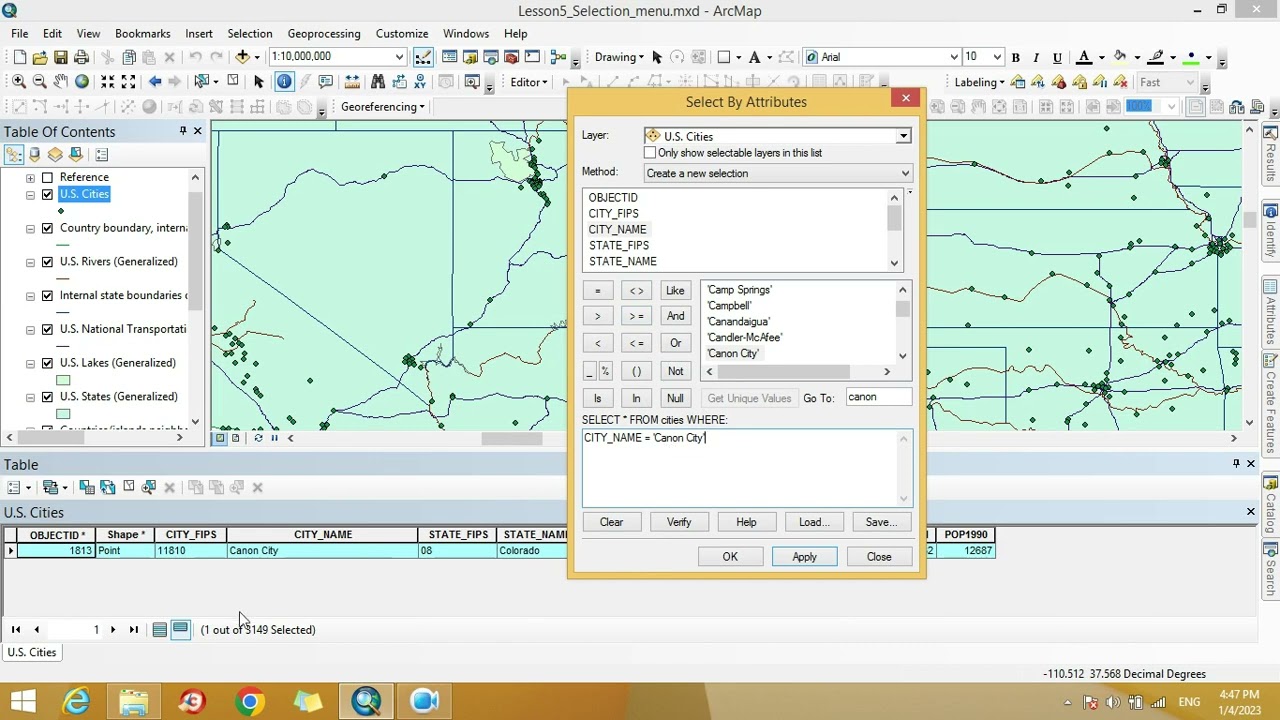This screenshot has height=720, width=1280.
Task: Open the Arial font name dropdown
Action: (953, 57)
